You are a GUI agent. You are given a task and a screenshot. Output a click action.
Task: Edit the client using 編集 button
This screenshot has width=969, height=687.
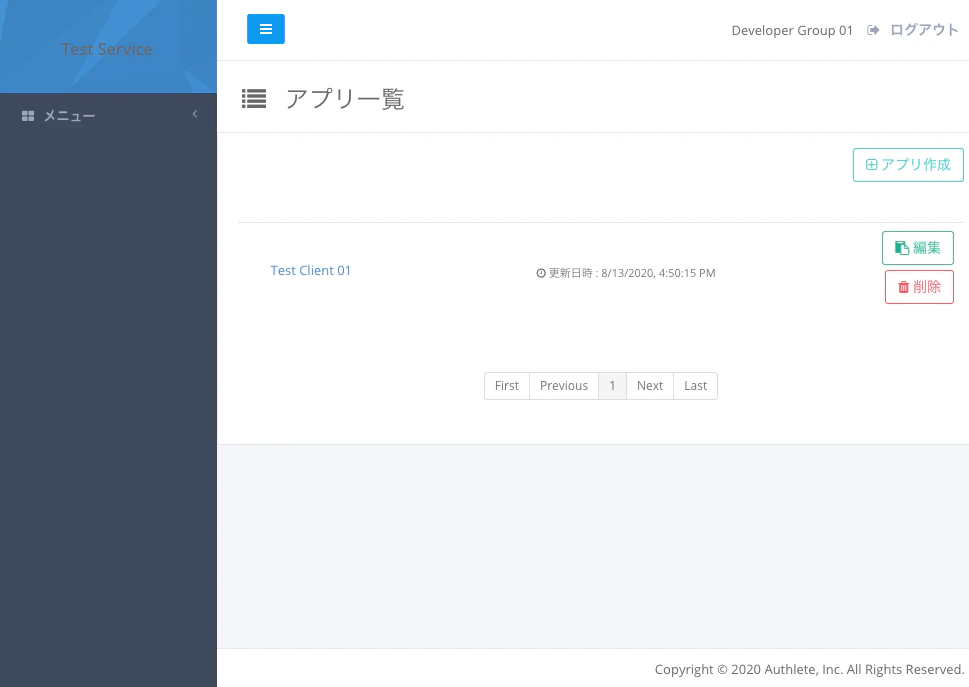917,247
